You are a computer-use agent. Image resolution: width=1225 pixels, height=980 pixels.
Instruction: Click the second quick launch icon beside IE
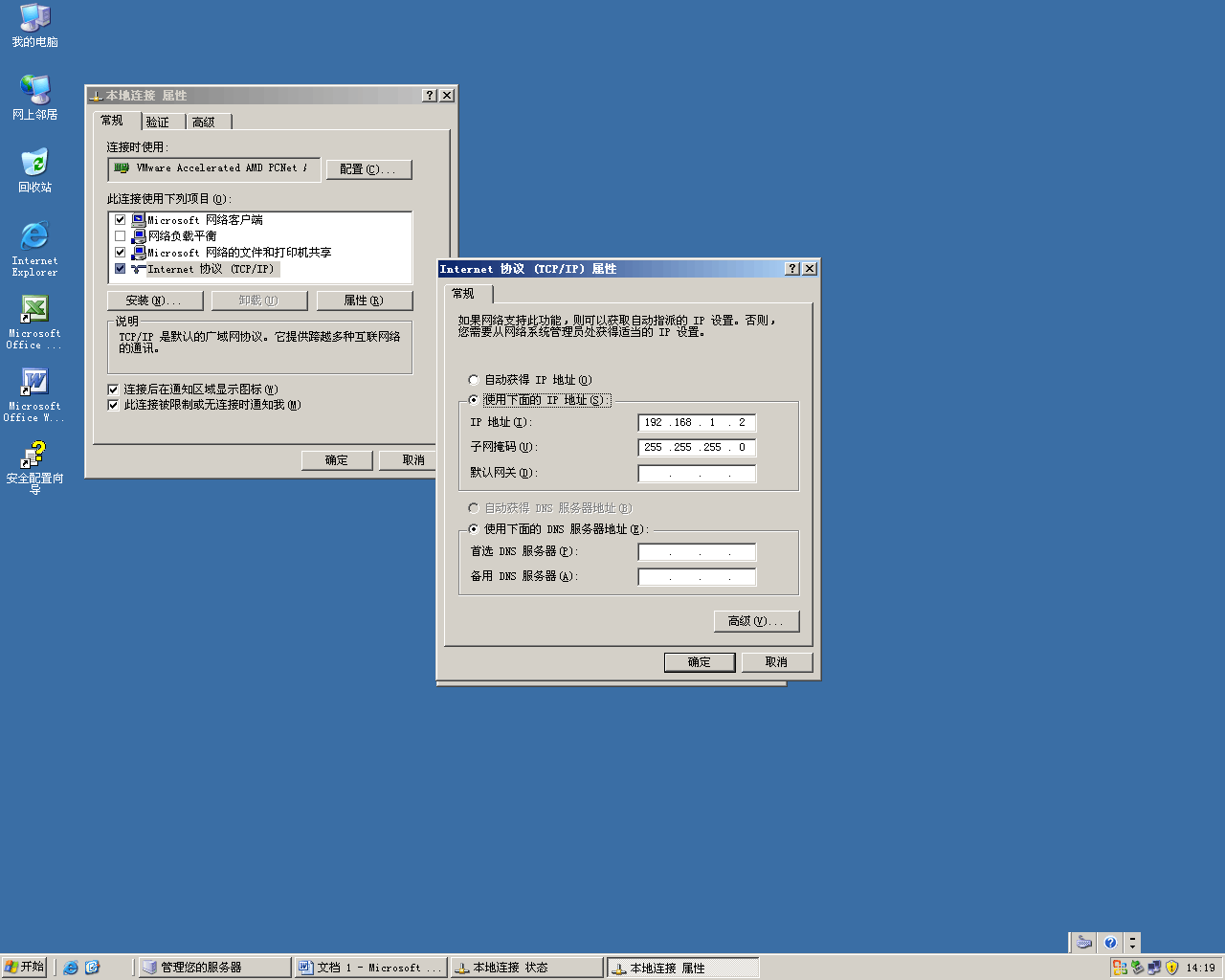tap(92, 968)
